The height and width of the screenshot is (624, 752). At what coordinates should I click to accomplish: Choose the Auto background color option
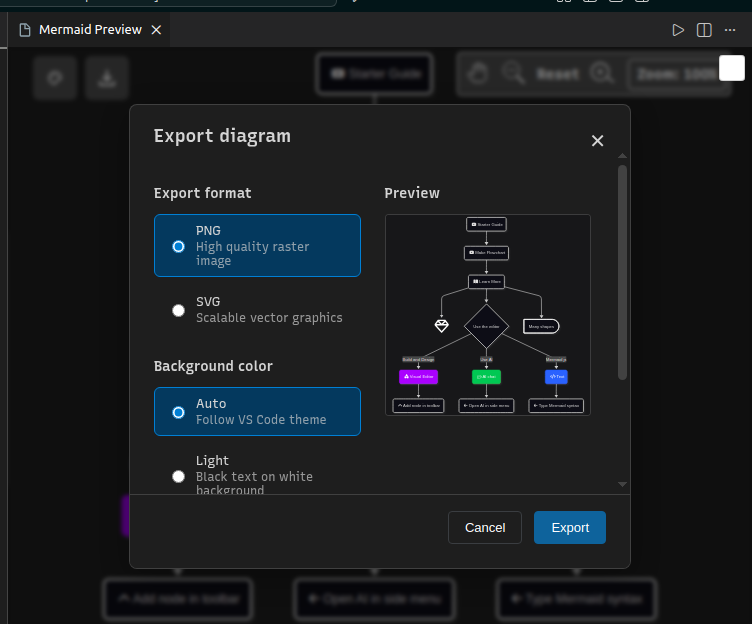(258, 412)
